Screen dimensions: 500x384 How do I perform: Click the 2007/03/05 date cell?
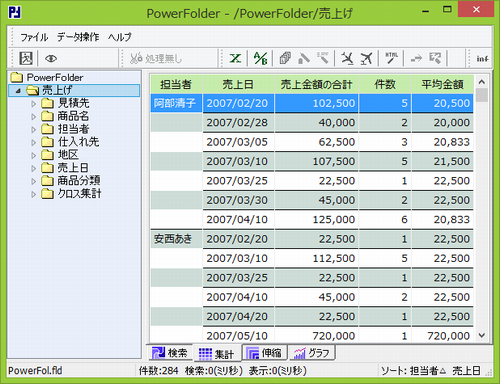coord(238,142)
